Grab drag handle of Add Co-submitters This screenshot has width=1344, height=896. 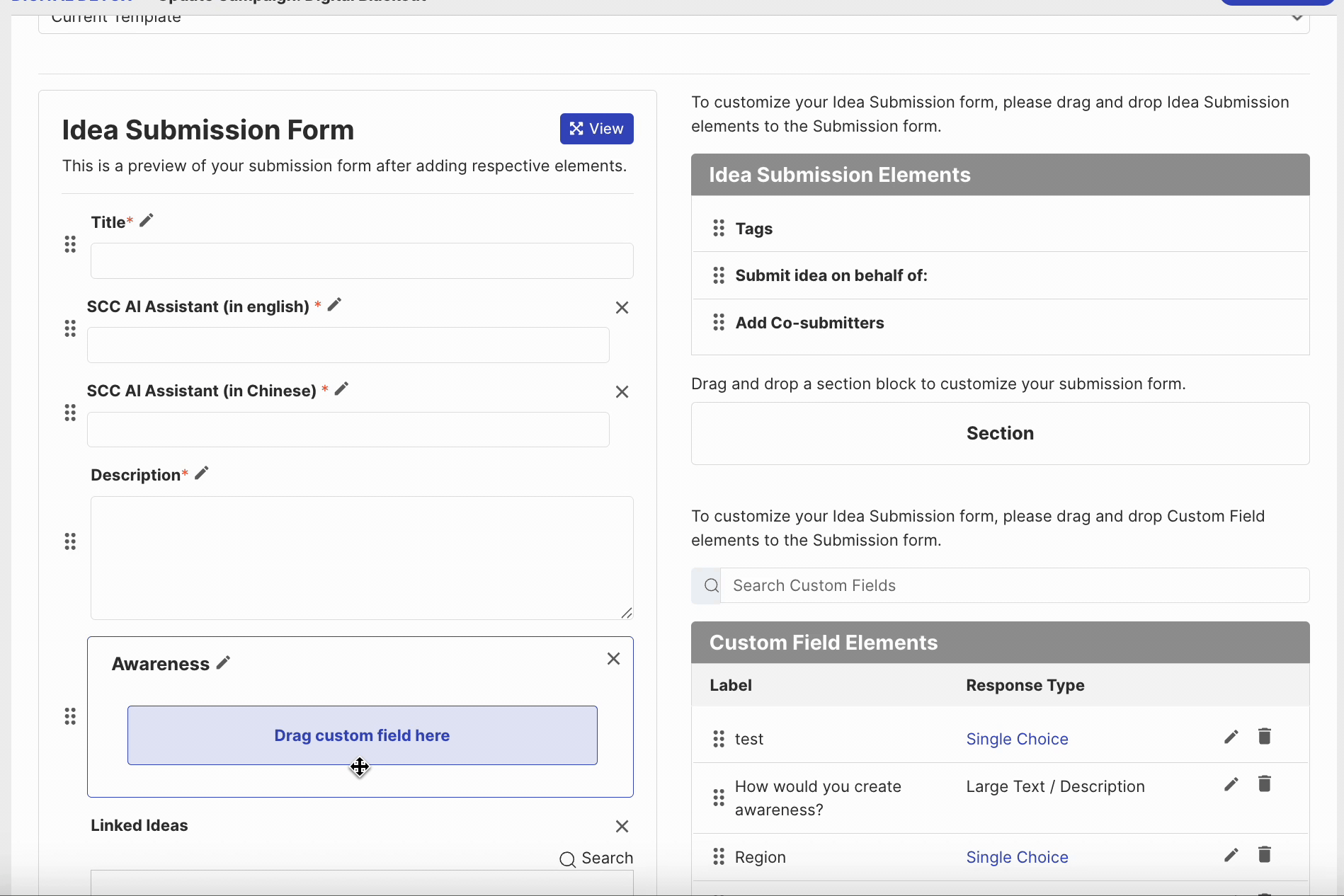(x=719, y=323)
